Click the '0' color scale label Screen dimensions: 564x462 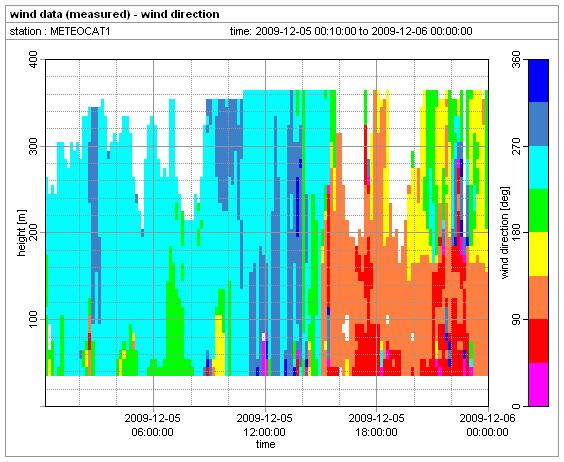pyautogui.click(x=517, y=406)
